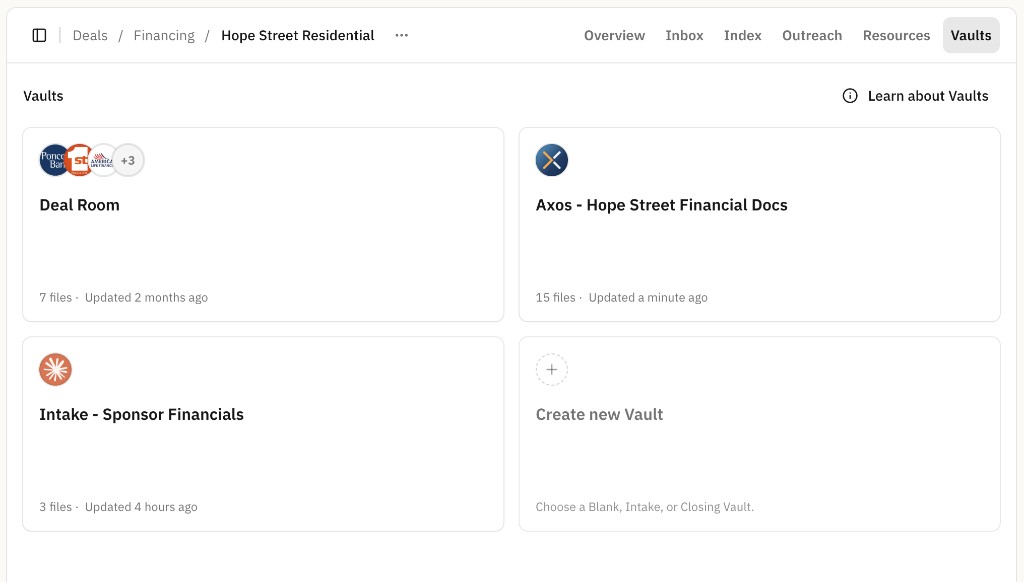1024x582 pixels.
Task: Click the Vaults section heading
Action: (x=44, y=96)
